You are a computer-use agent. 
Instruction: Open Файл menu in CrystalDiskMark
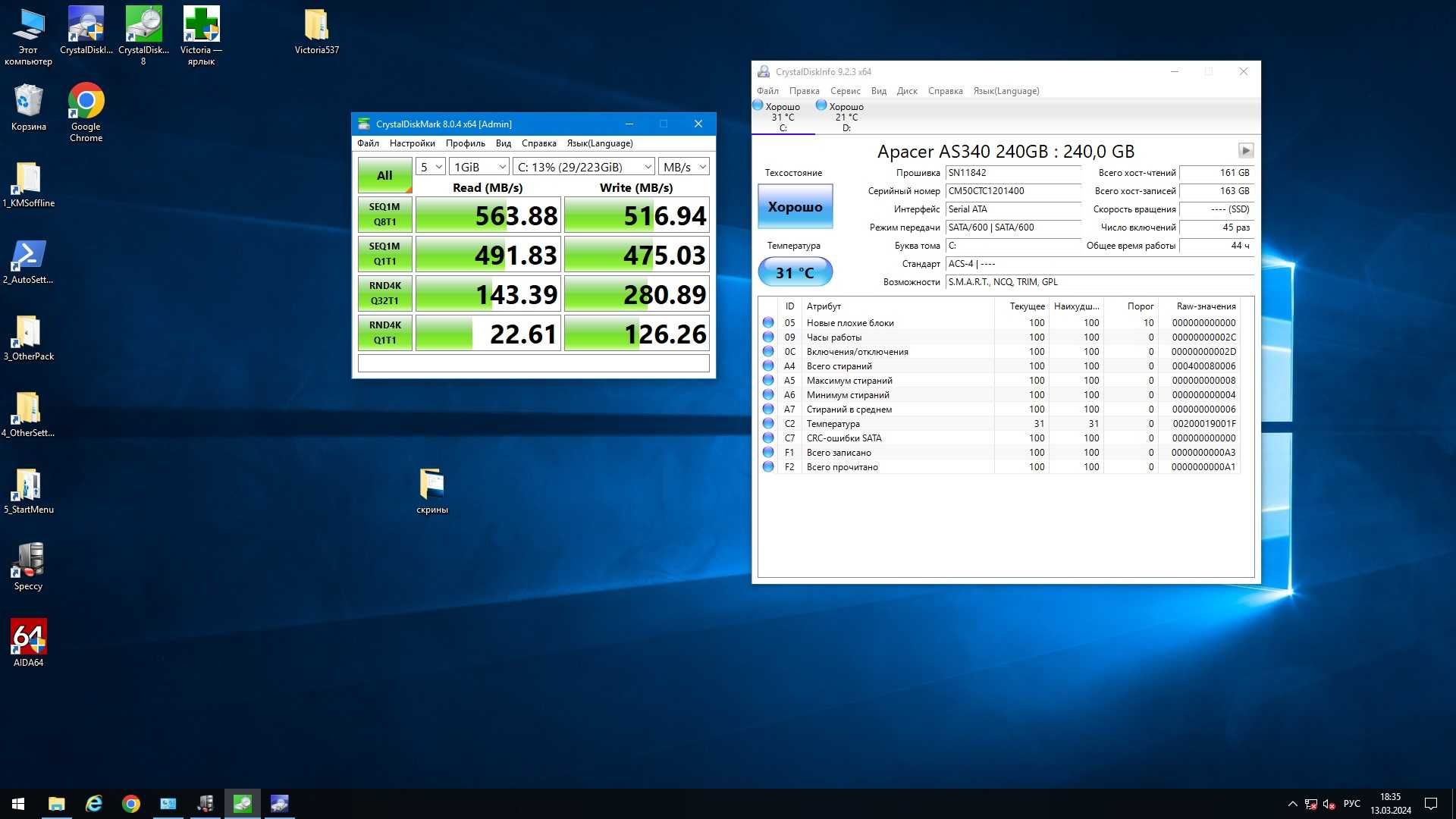[x=368, y=143]
